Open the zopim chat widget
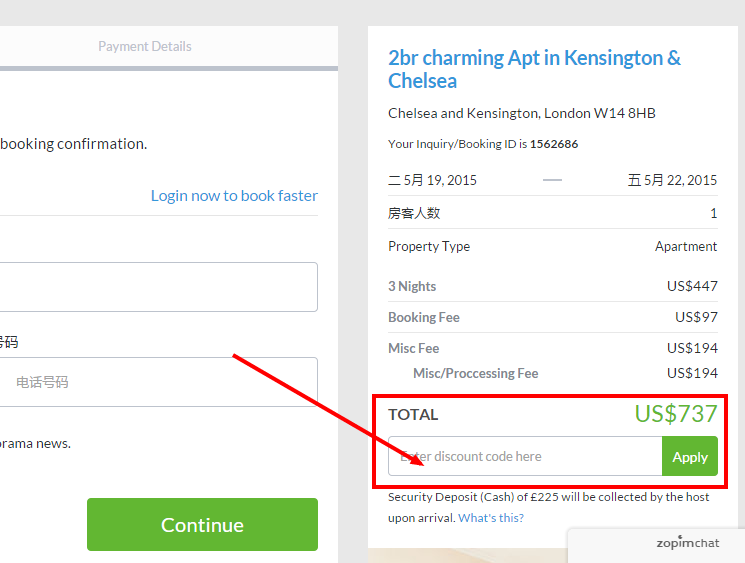This screenshot has width=745, height=563. (687, 543)
